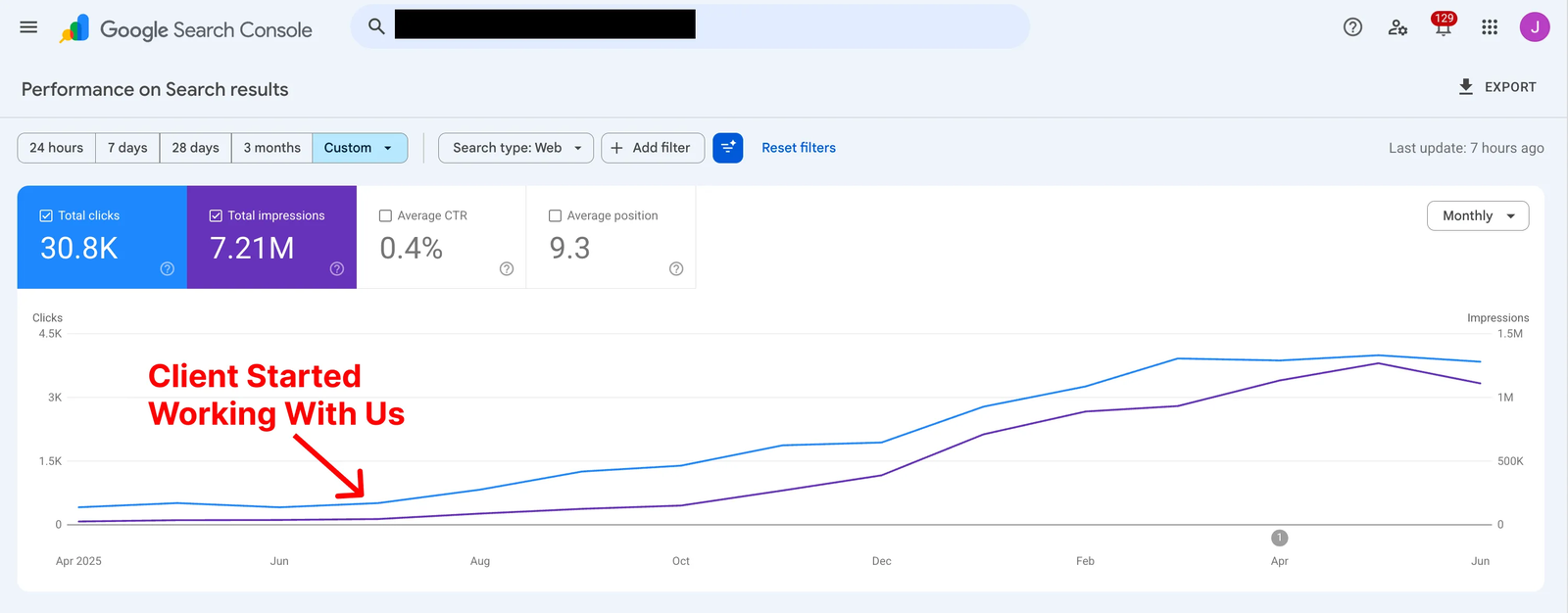1568x613 pixels.
Task: Click the Add filter button
Action: coord(653,148)
